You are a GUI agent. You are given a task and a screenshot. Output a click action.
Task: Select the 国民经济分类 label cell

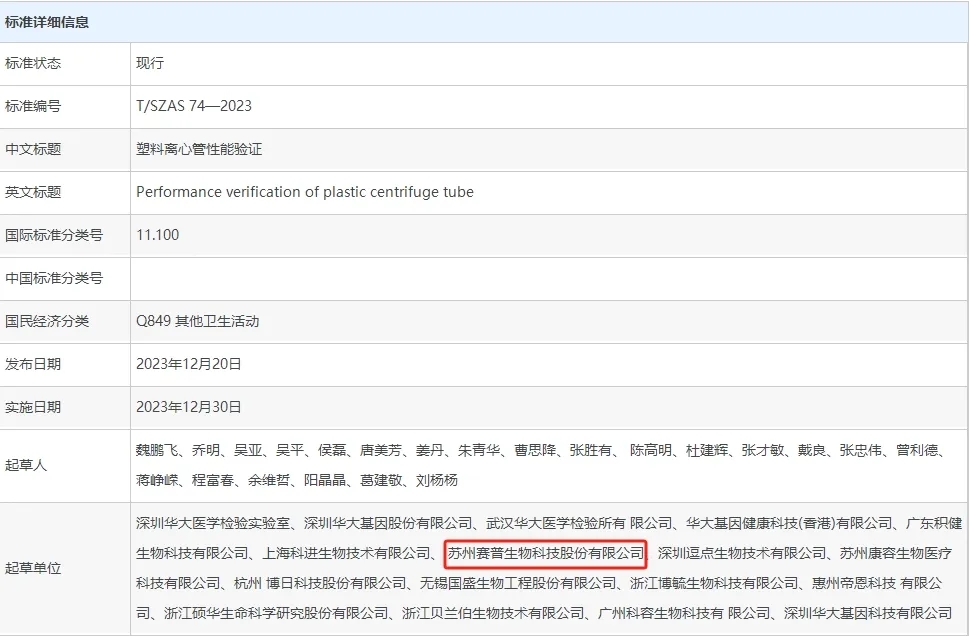pos(65,322)
